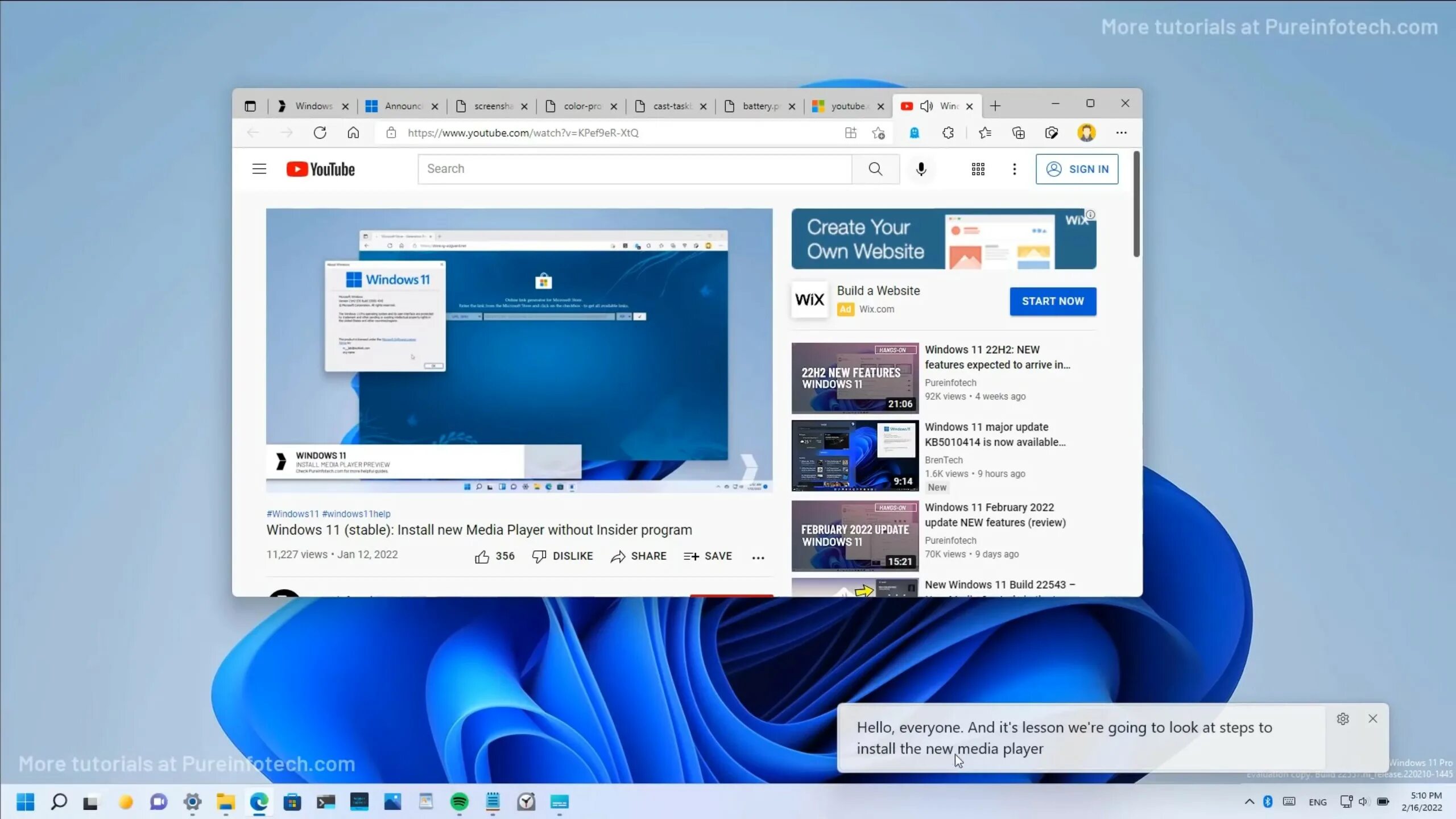Click the browser refresh icon
The height and width of the screenshot is (819, 1456).
(320, 133)
